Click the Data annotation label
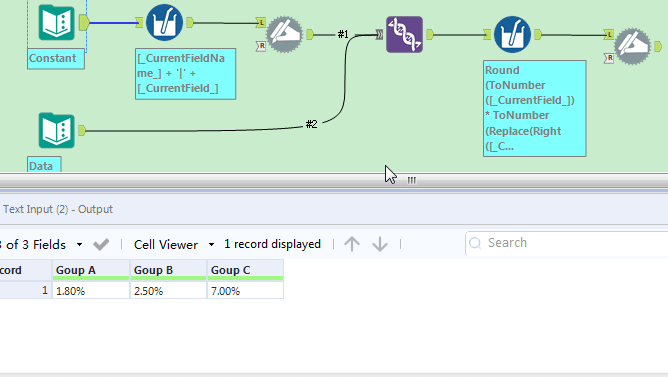This screenshot has width=668, height=377. click(44, 165)
